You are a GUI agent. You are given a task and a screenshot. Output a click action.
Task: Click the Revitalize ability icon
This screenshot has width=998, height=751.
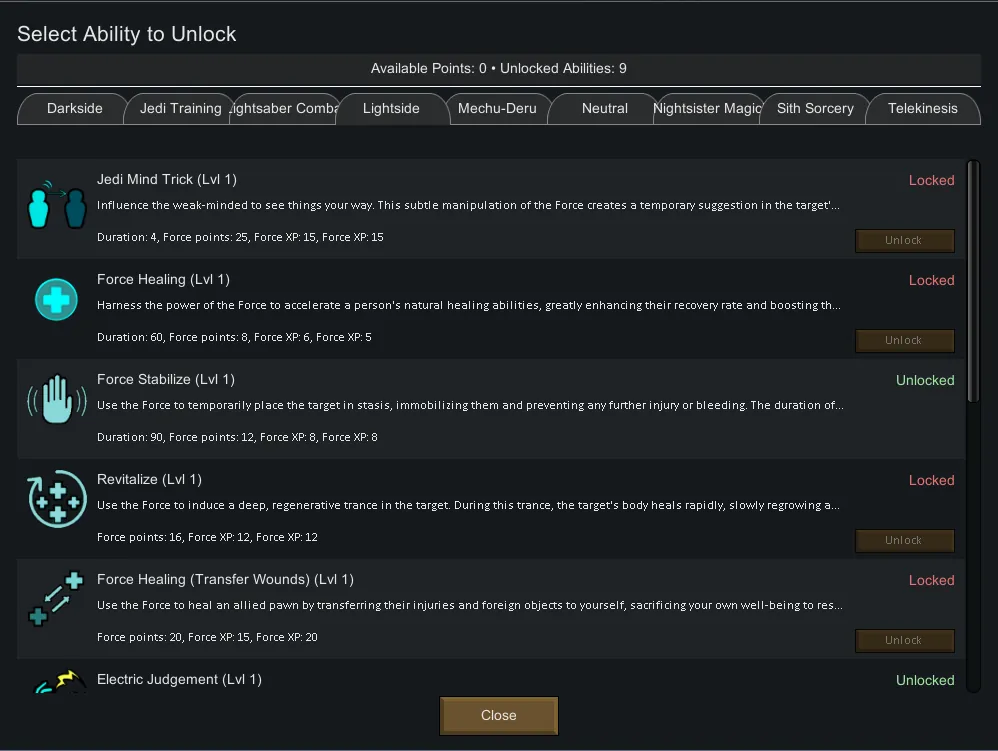pos(56,500)
